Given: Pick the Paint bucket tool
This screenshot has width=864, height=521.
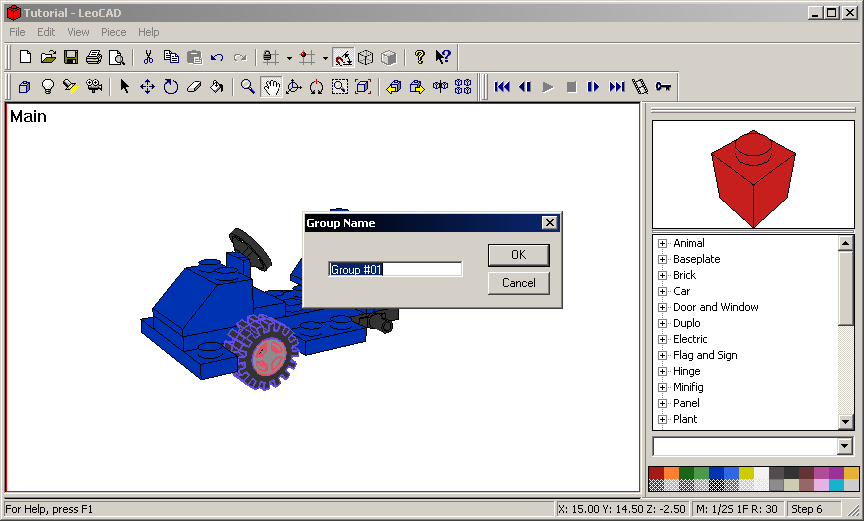Looking at the screenshot, I should pos(216,87).
